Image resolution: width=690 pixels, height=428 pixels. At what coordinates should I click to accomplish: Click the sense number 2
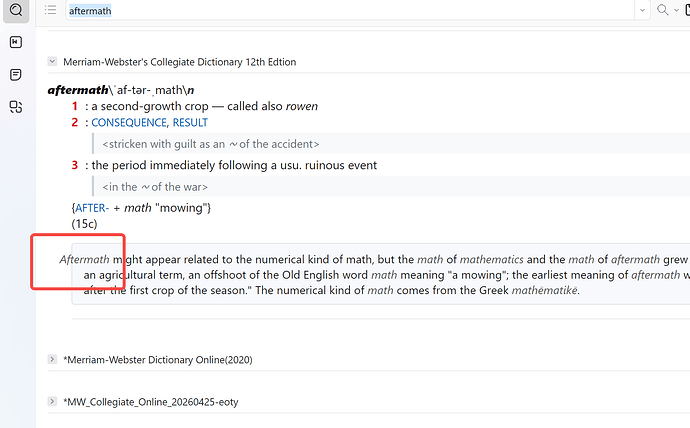click(x=75, y=123)
